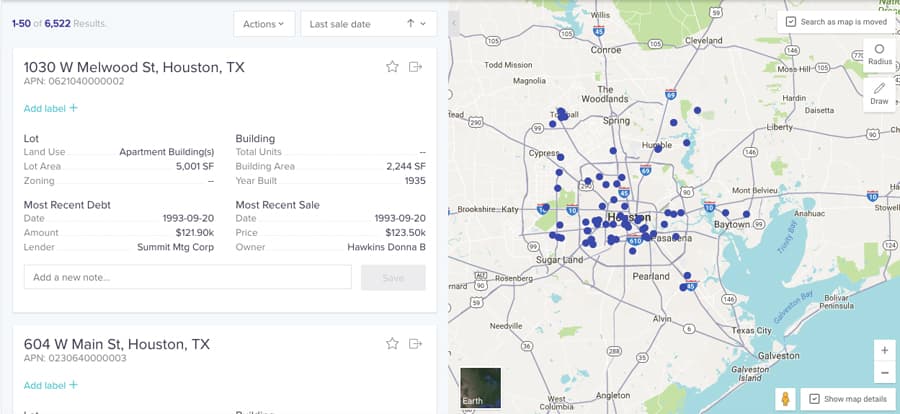This screenshot has width=900, height=414.
Task: Click export icon for 604 W Main St
Action: tap(416, 344)
